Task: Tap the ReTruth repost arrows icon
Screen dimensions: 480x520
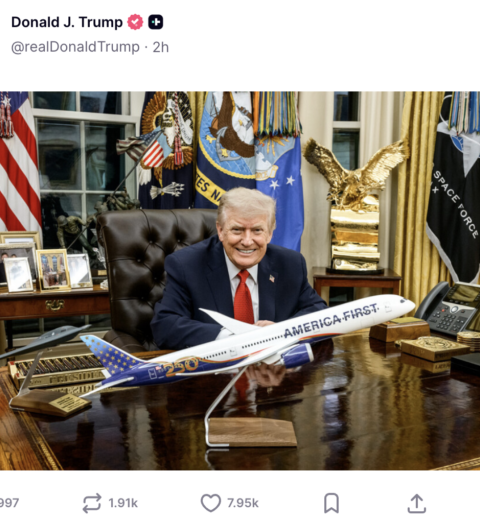Action: tap(92, 503)
